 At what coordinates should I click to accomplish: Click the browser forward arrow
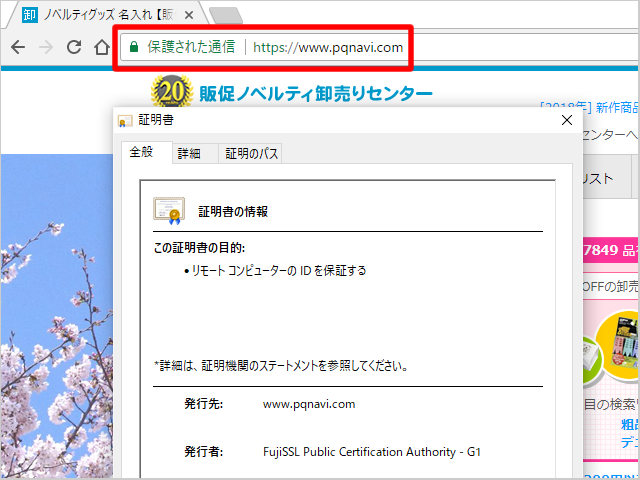46,47
